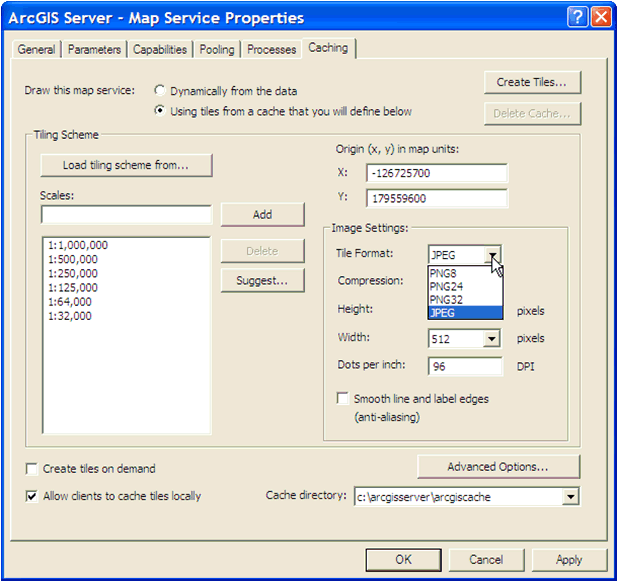Choose Using tiles from a cache option
Image resolution: width=617 pixels, height=581 pixels.
(159, 111)
